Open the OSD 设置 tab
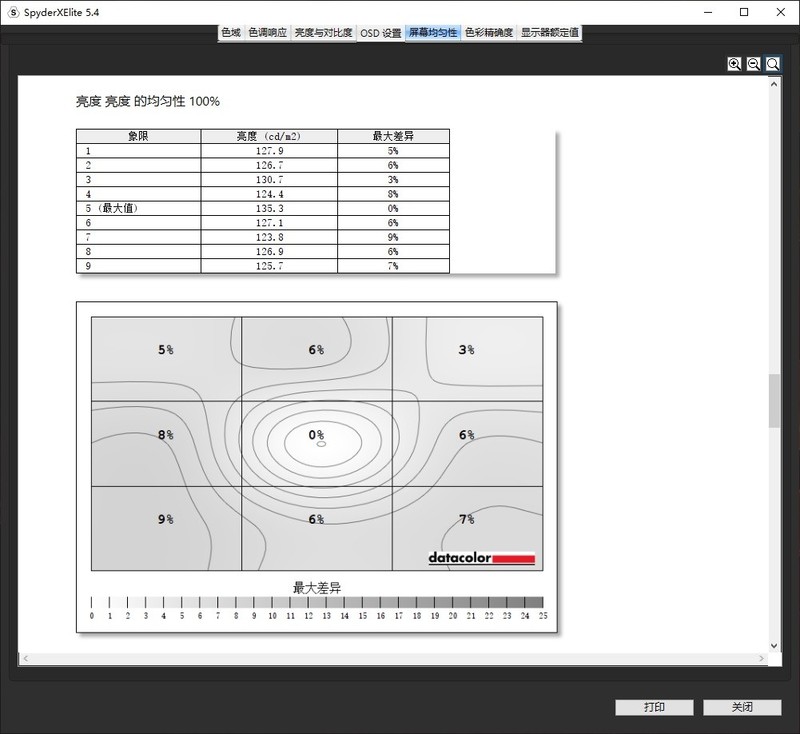This screenshot has width=800, height=734. click(x=381, y=33)
